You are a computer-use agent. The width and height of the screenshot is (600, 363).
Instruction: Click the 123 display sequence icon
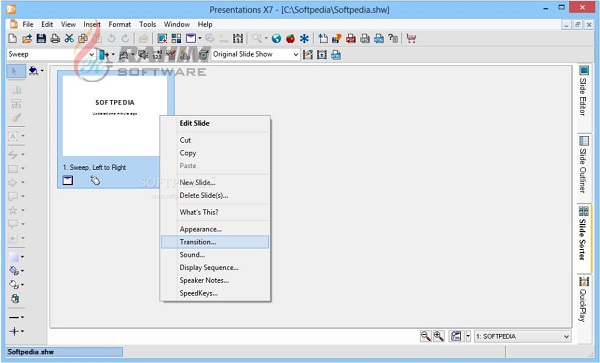pyautogui.click(x=157, y=55)
